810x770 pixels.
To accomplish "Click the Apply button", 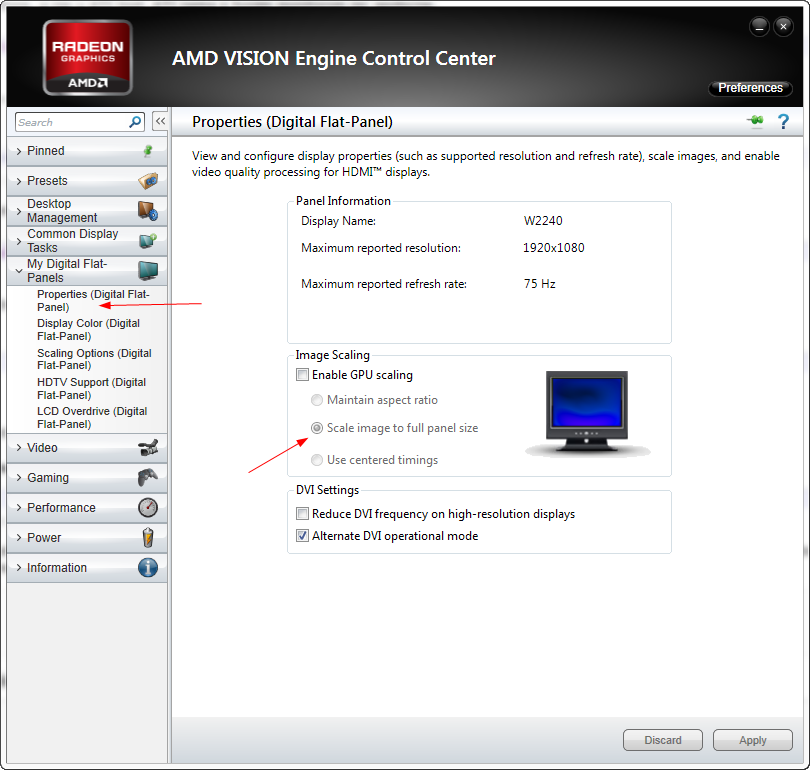I will click(753, 740).
